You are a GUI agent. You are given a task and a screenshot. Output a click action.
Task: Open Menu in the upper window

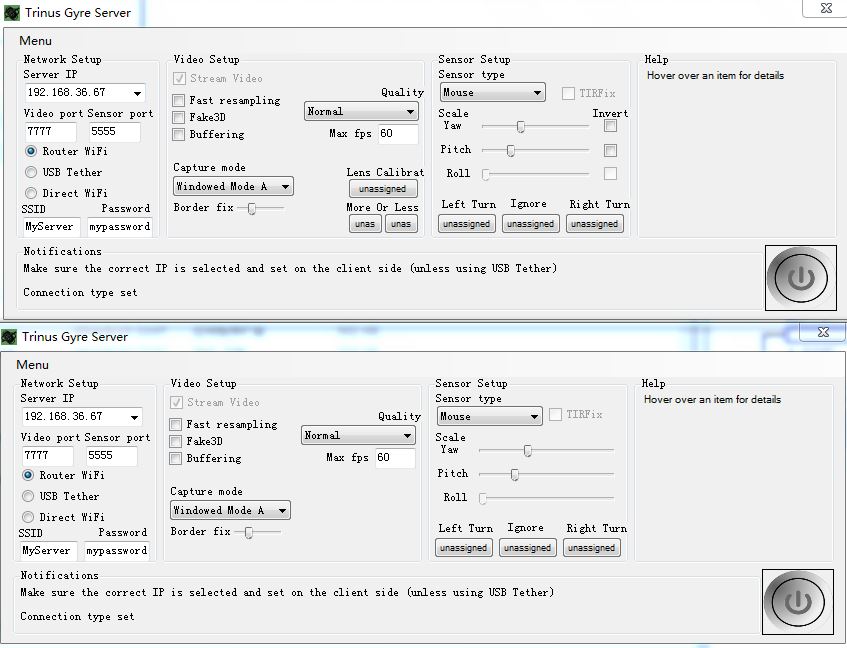tap(36, 40)
